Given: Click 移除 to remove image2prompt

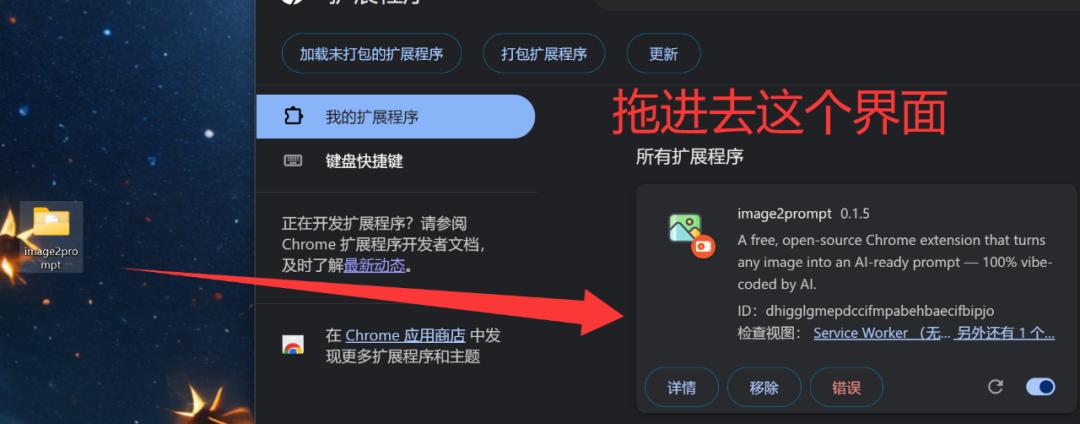Looking at the screenshot, I should click(764, 388).
